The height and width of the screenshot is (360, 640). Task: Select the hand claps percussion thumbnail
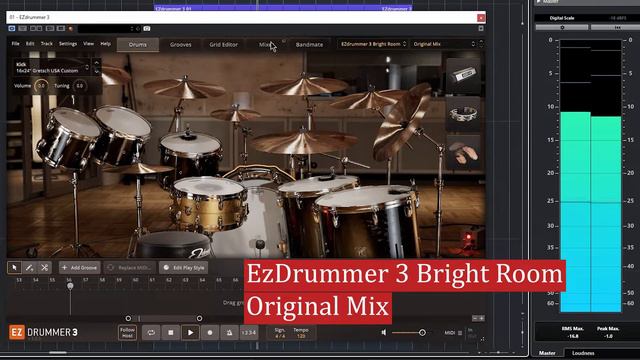[x=463, y=152]
